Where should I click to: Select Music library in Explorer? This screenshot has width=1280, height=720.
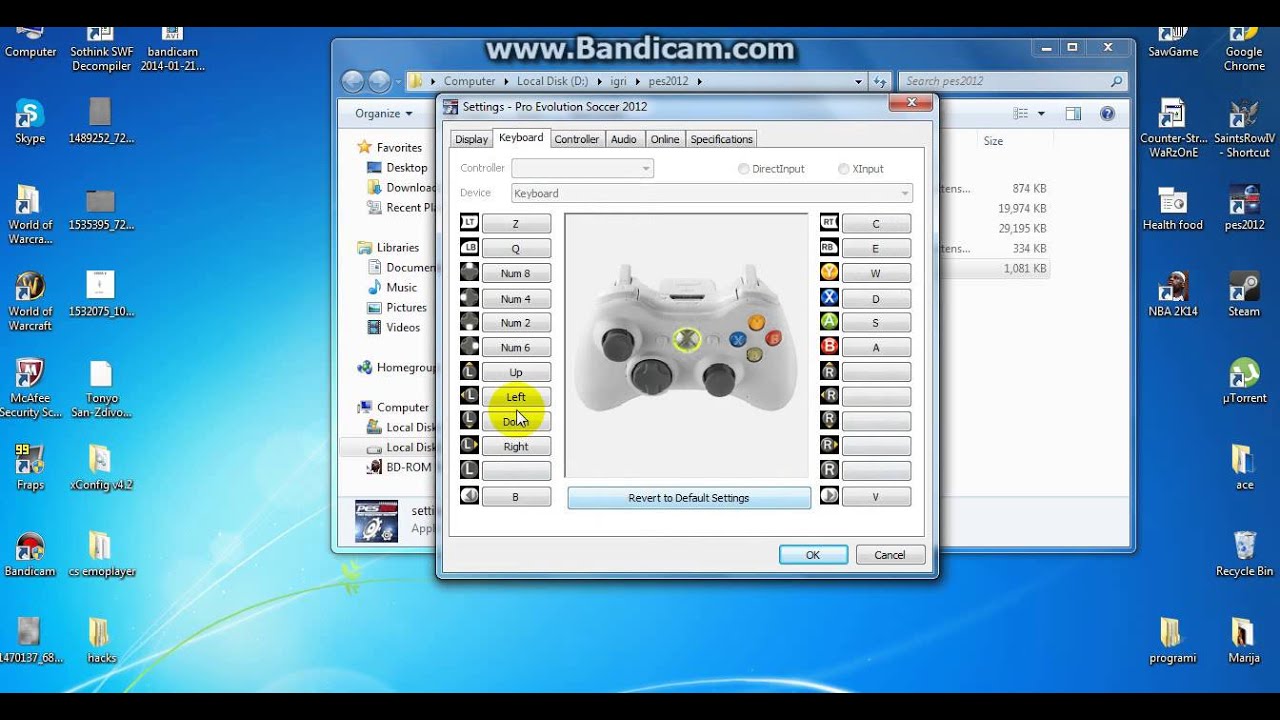click(x=402, y=288)
